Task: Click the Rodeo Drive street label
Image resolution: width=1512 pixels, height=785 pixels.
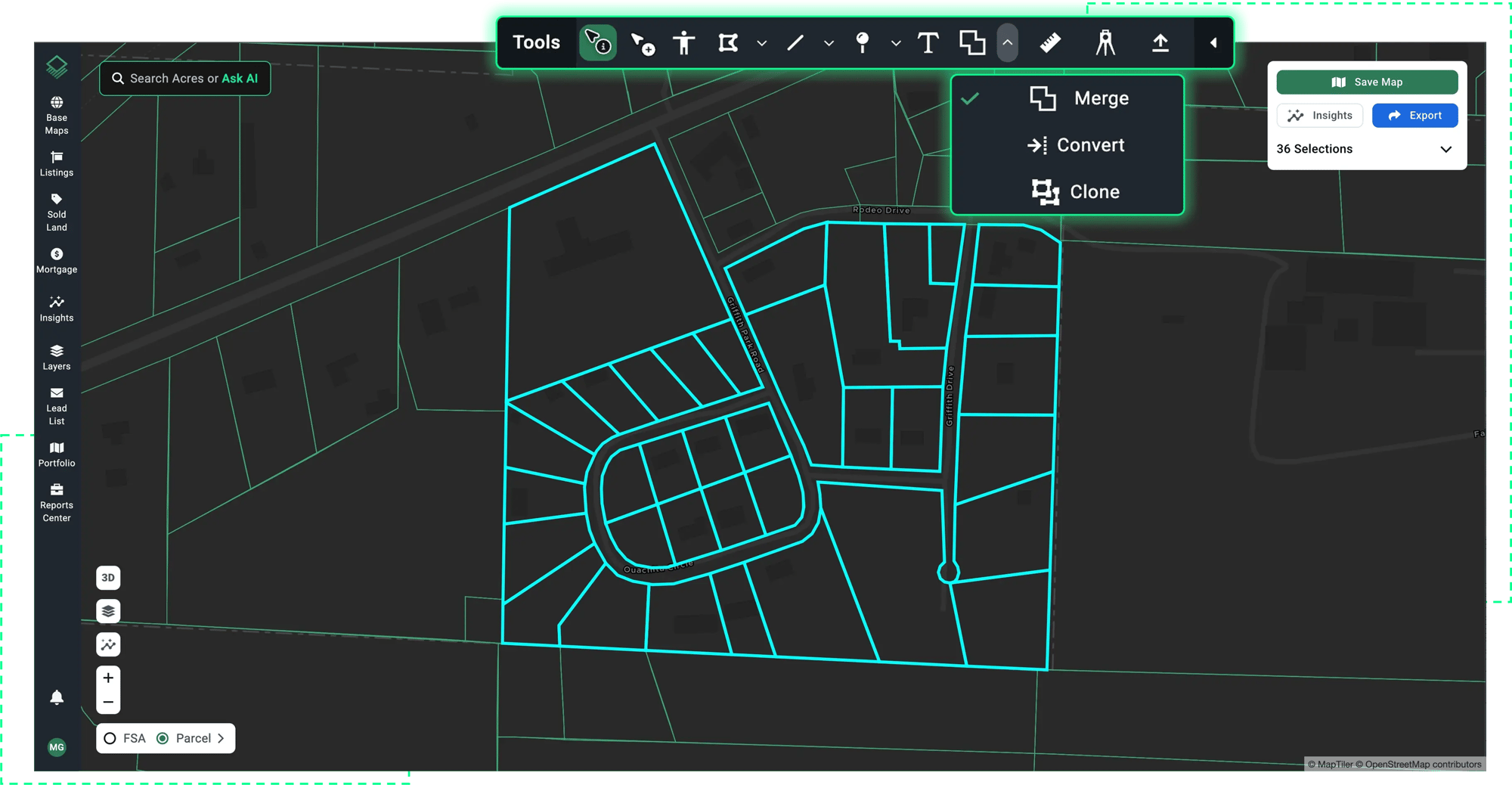Action: click(881, 210)
